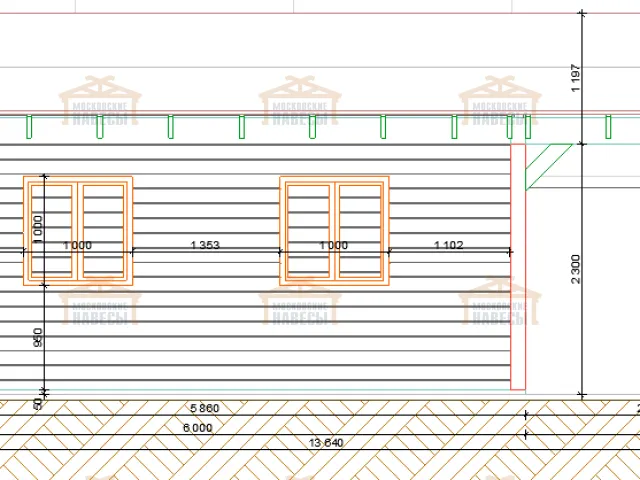Click the right window's 1.000 width label
The width and height of the screenshot is (640, 480).
click(x=333, y=245)
